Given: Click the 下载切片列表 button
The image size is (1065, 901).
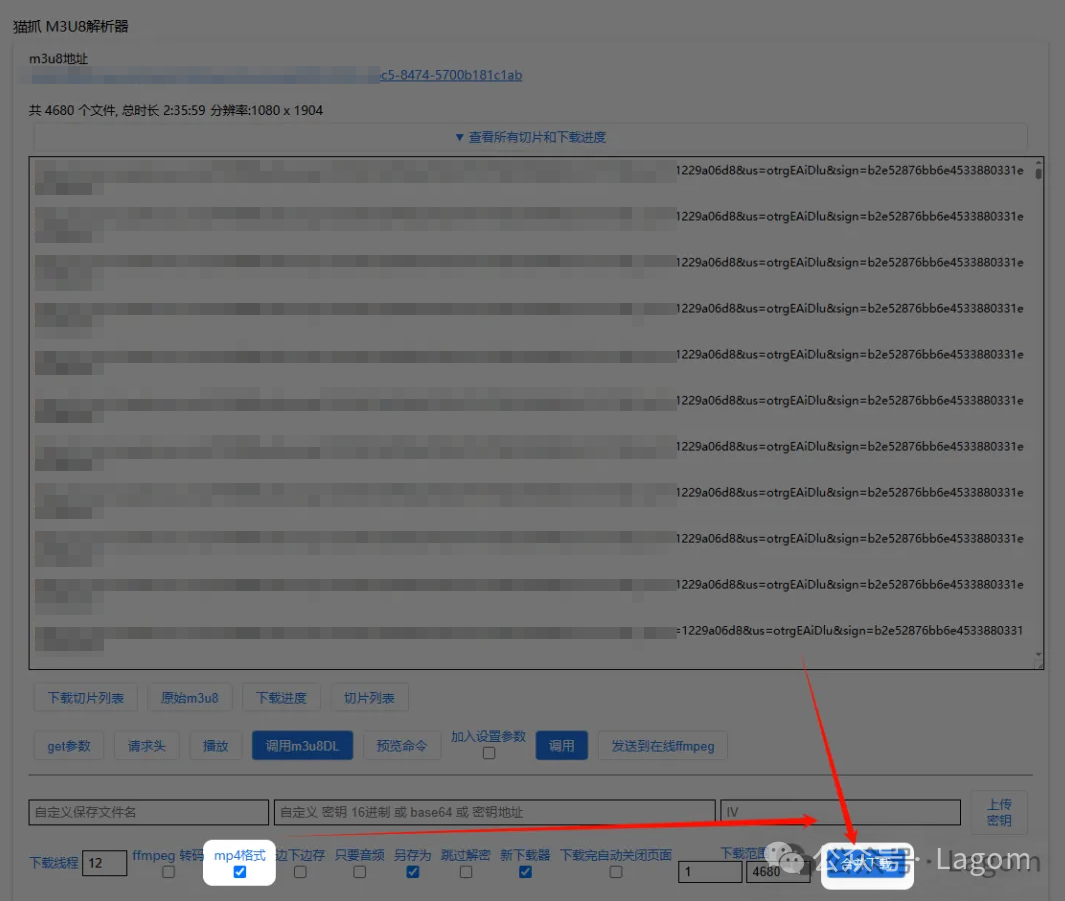Looking at the screenshot, I should tap(86, 698).
